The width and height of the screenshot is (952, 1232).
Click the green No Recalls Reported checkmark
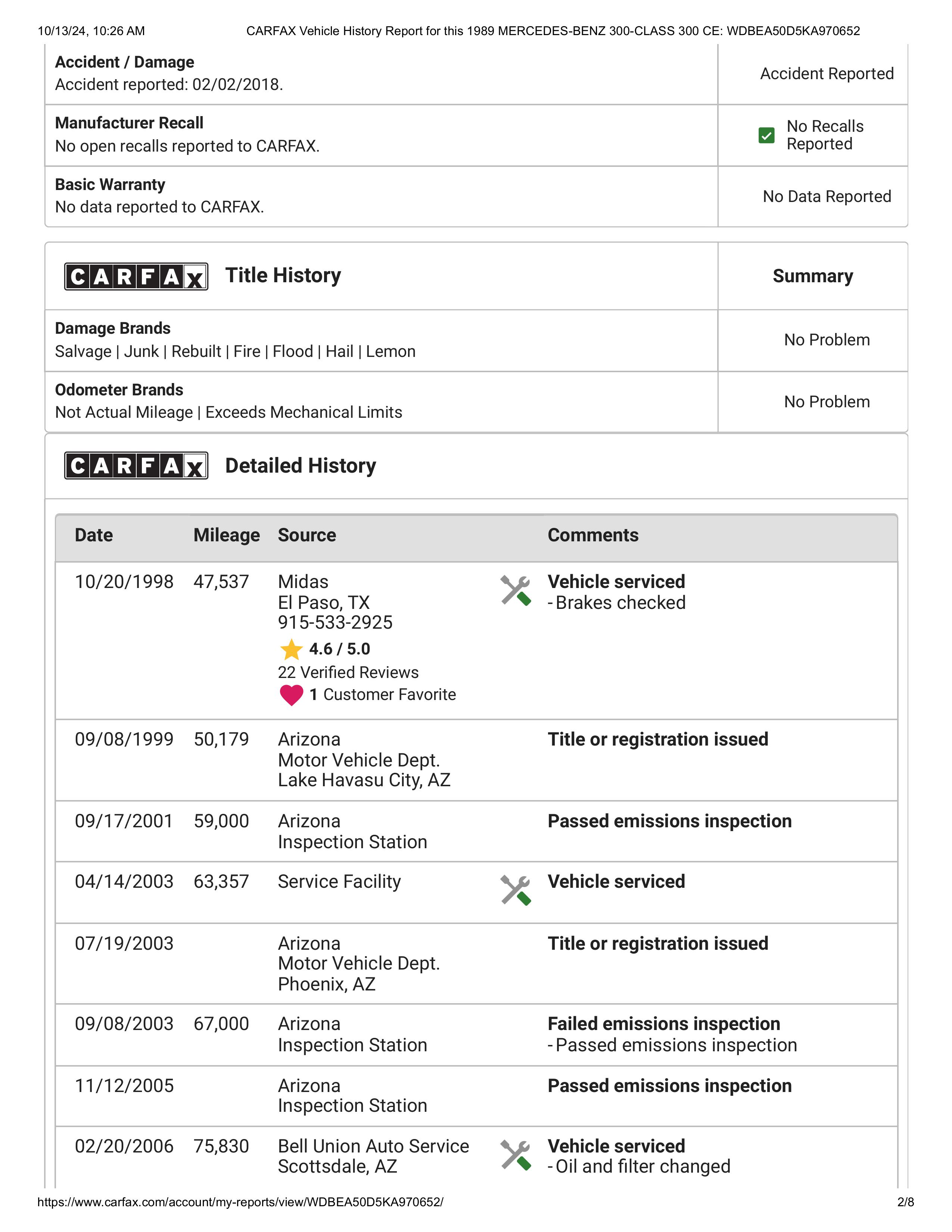point(766,136)
